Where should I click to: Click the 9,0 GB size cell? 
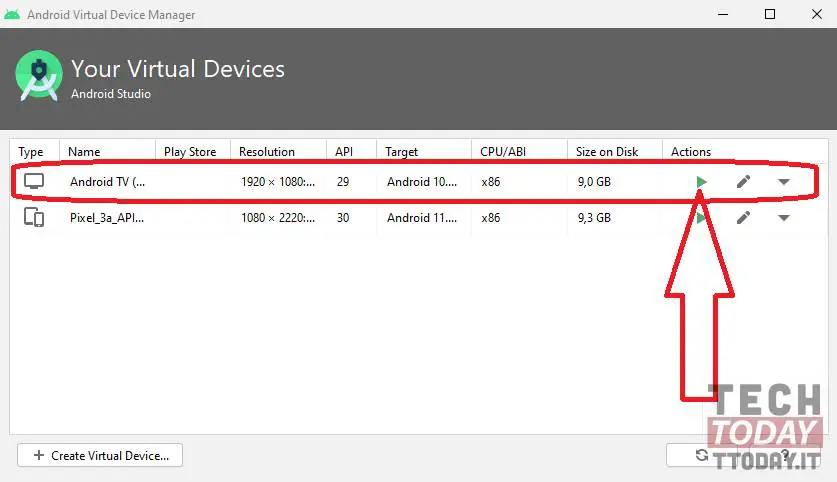tap(594, 182)
